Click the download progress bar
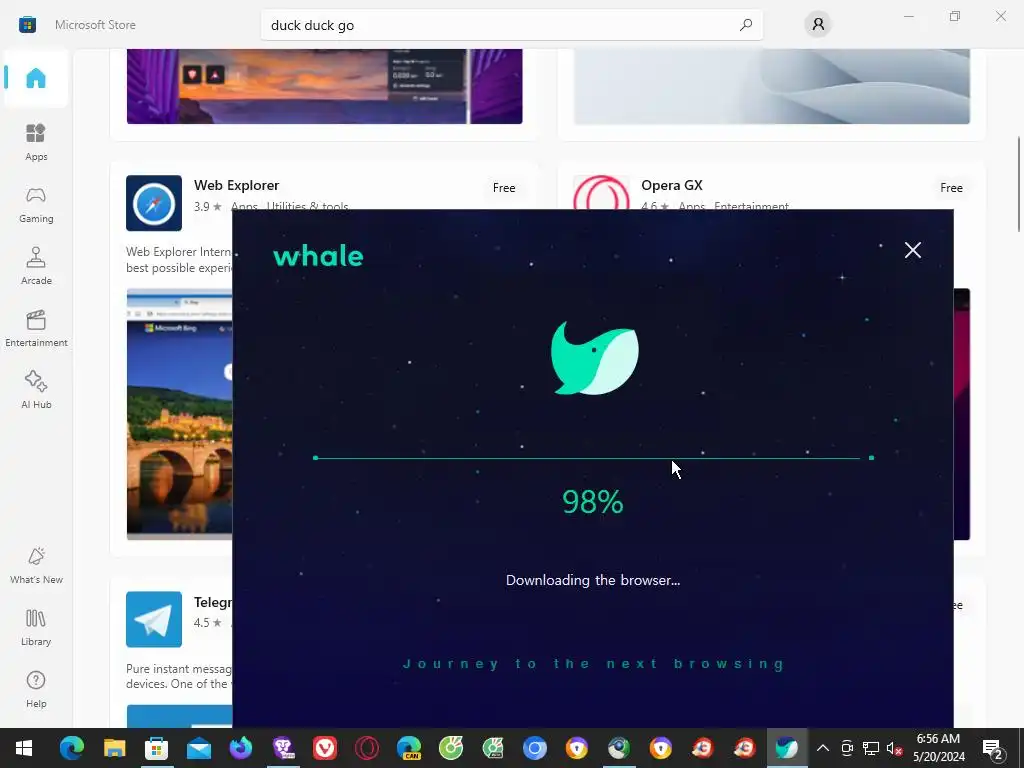This screenshot has width=1024, height=768. (x=593, y=458)
